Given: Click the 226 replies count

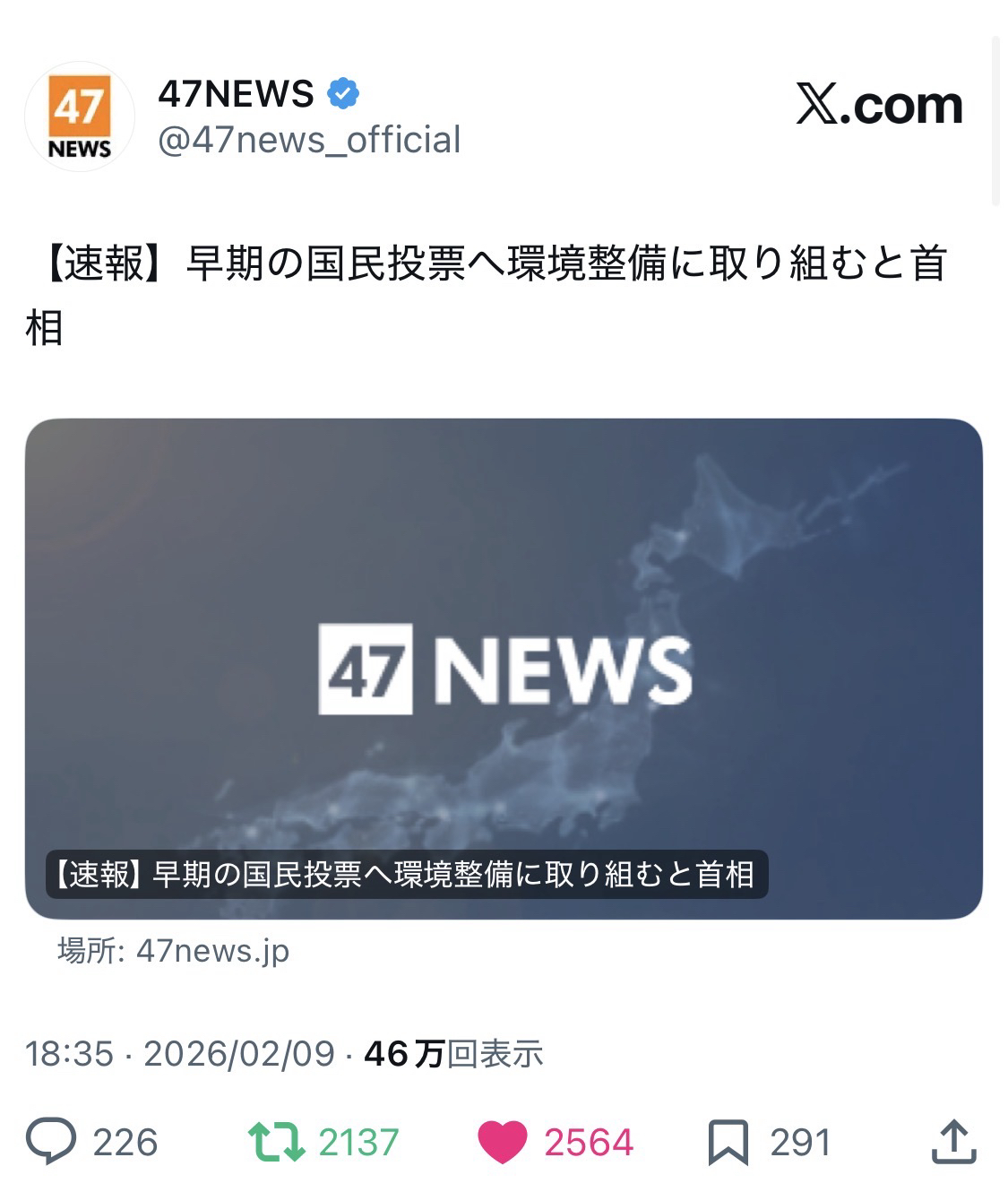Looking at the screenshot, I should pos(125,1143).
